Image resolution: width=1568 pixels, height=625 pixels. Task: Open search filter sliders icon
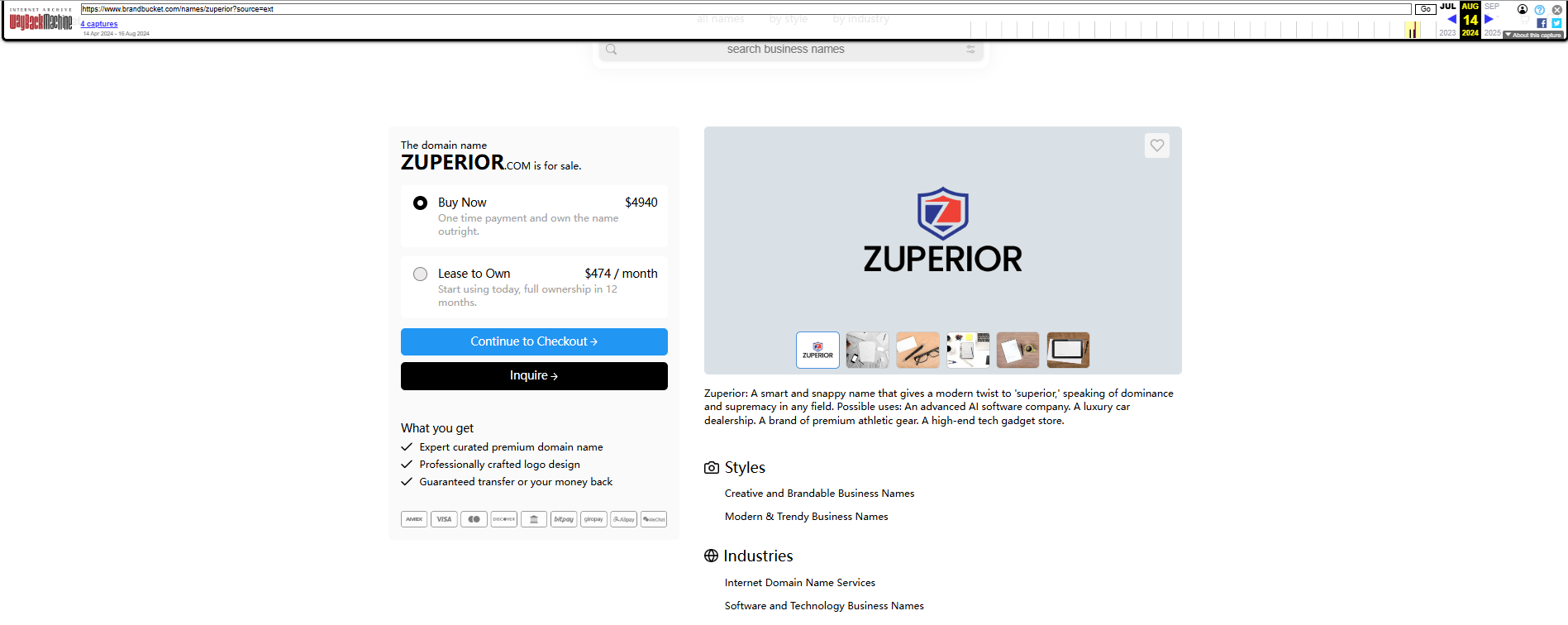(x=970, y=50)
